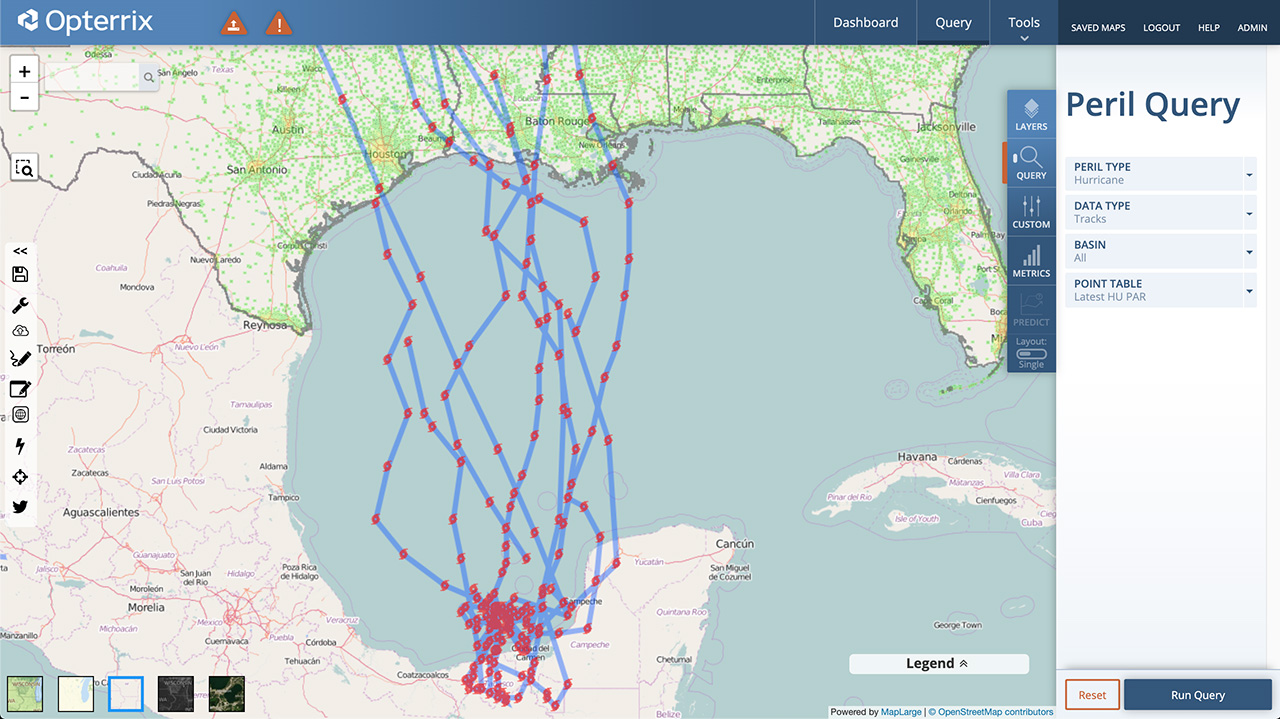
Task: Click the Run Query button
Action: 1198,695
